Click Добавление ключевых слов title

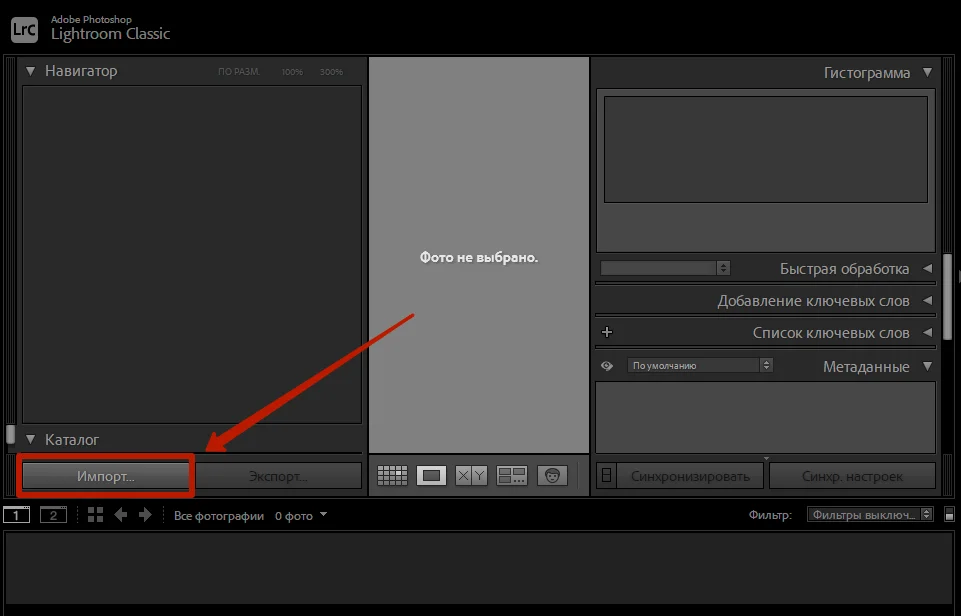pyautogui.click(x=813, y=301)
